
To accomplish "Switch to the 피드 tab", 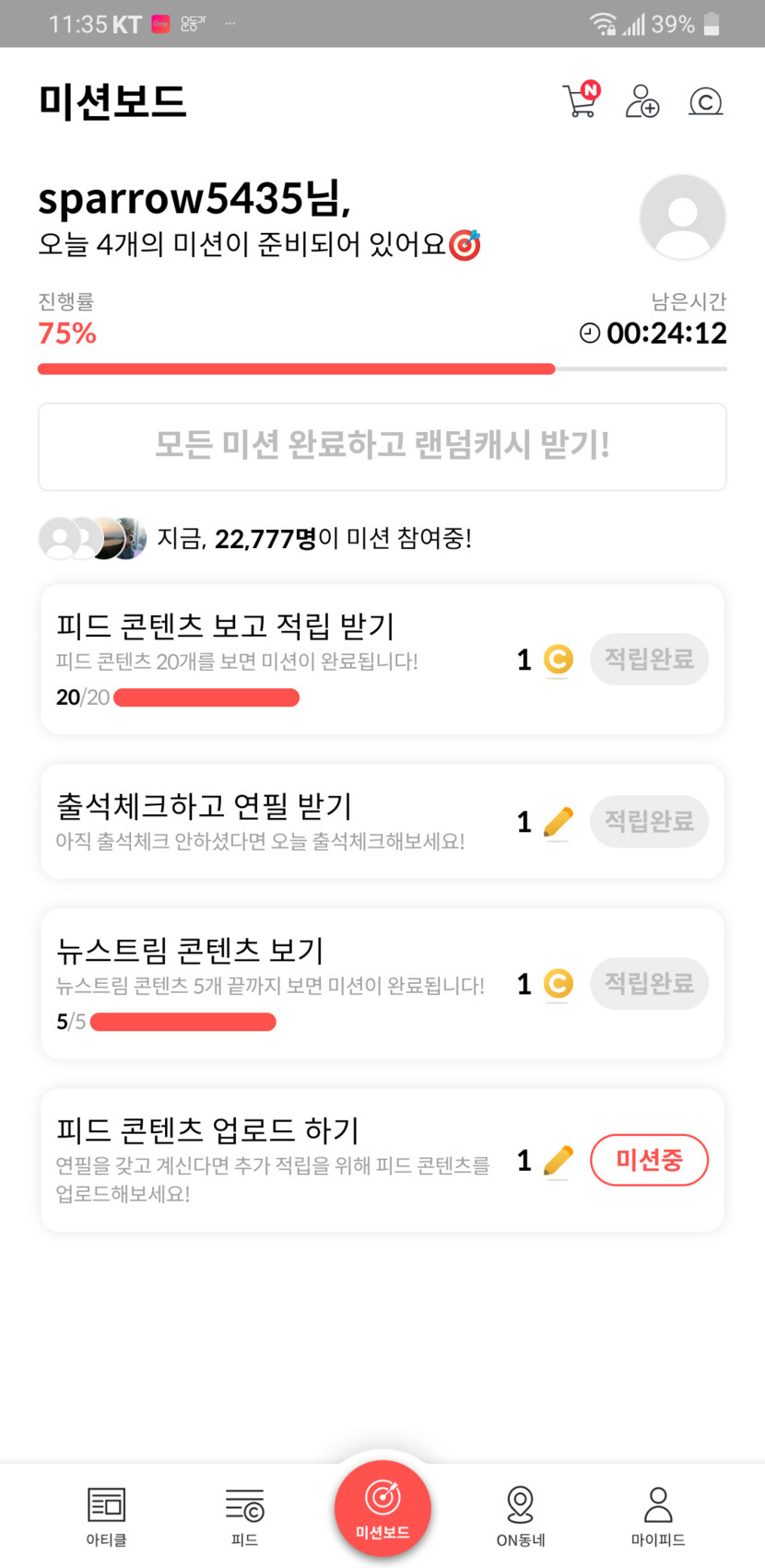I will click(x=244, y=1515).
